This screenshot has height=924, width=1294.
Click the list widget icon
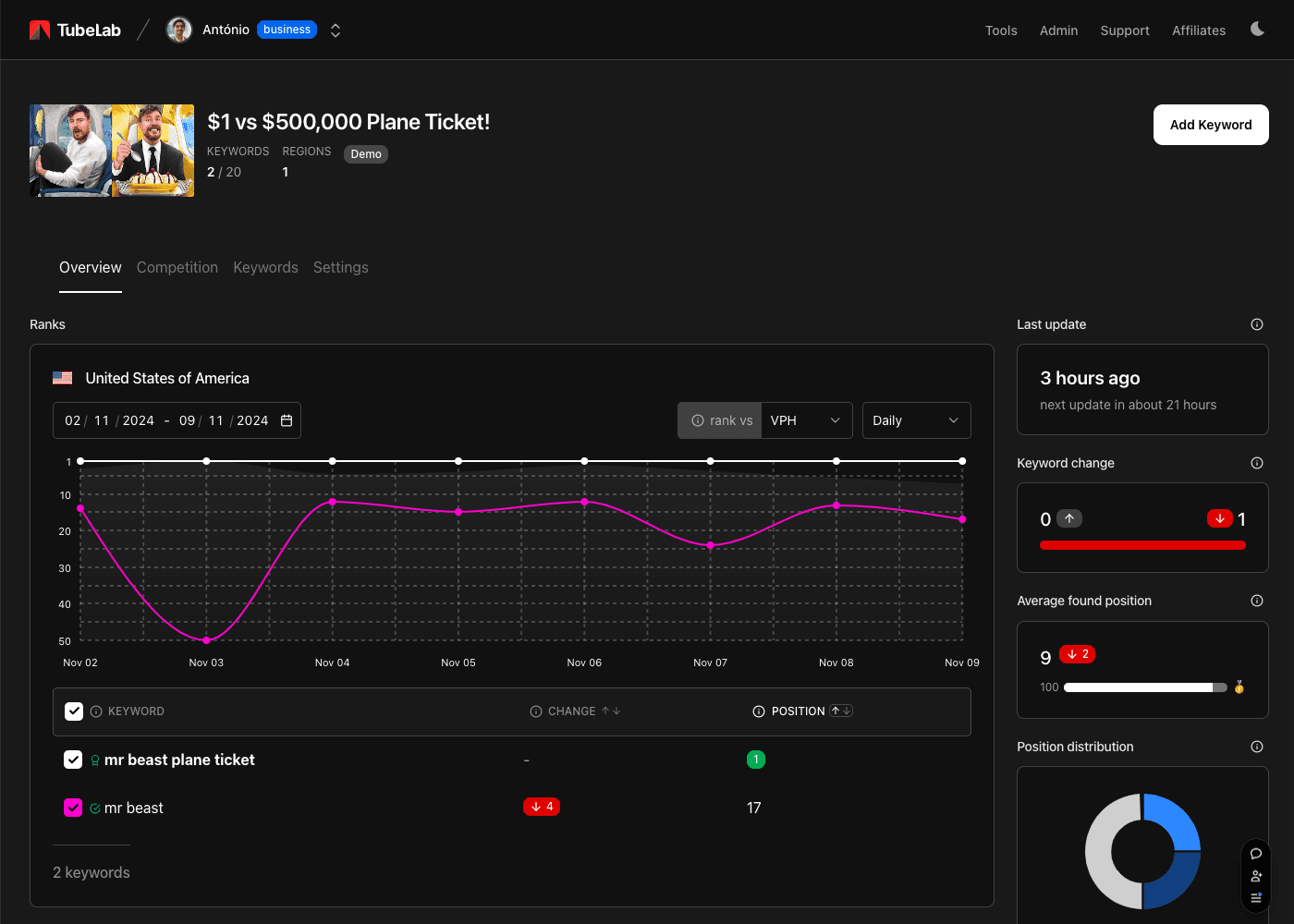1256,897
